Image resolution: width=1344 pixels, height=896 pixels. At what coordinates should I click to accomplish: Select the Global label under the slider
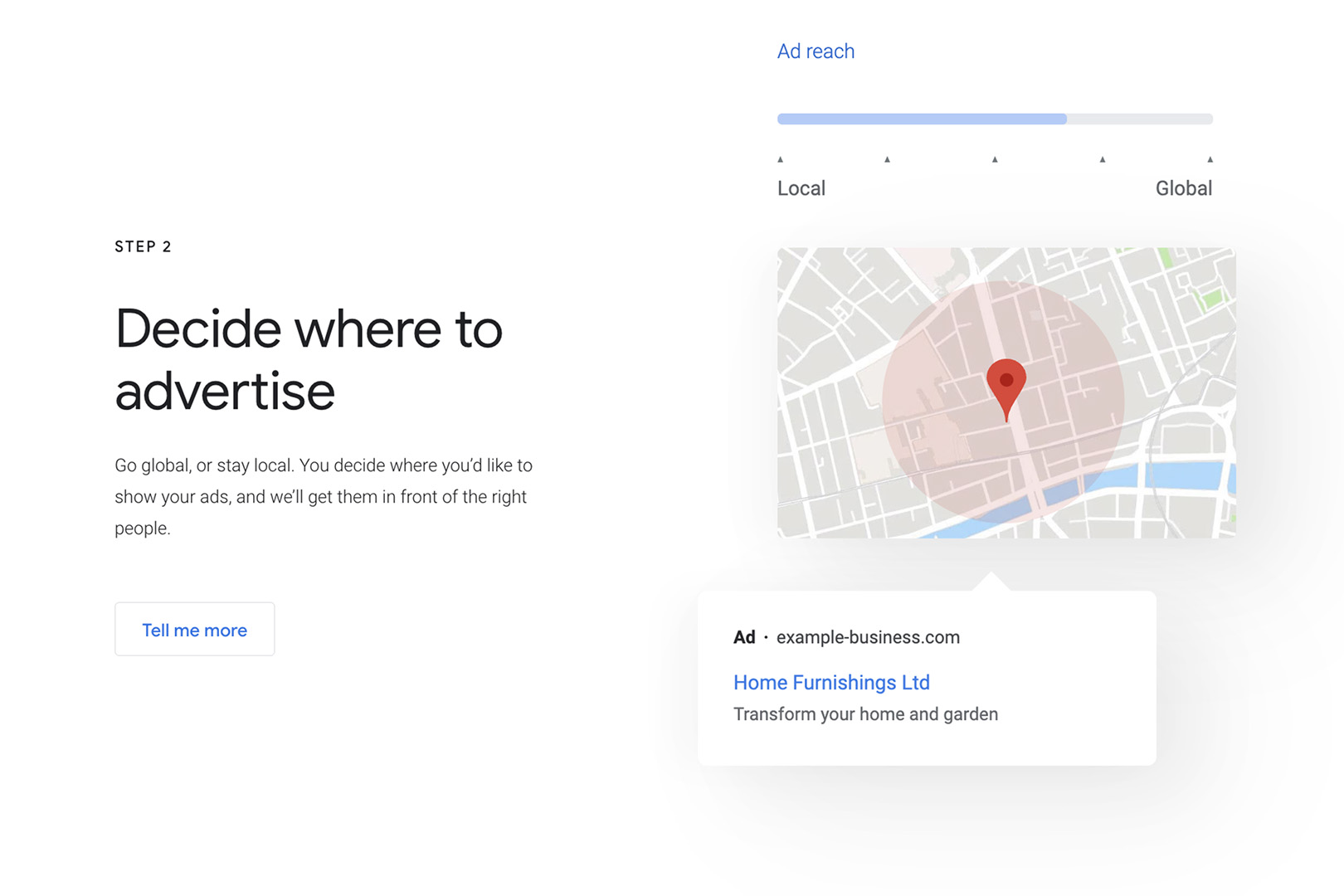[1184, 188]
